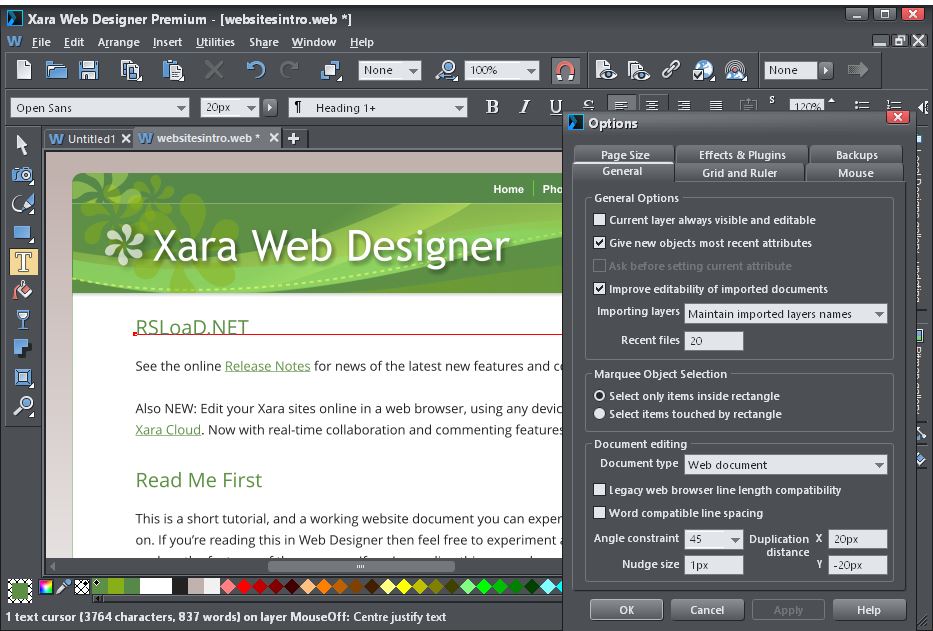Open the Open Sans font dropdown
Screen dimensions: 933x631
pos(99,108)
